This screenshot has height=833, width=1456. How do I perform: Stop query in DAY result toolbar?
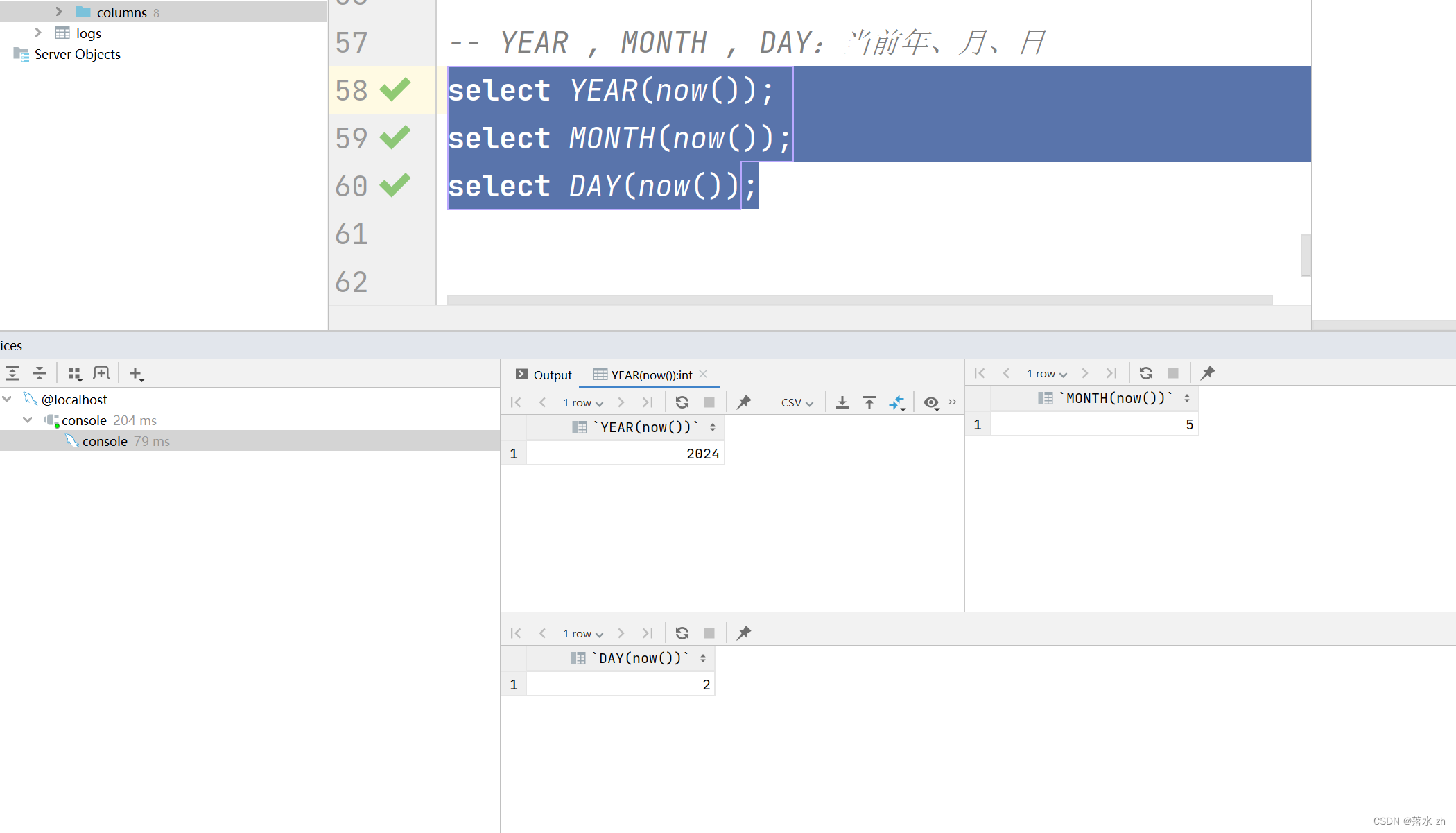coord(709,633)
